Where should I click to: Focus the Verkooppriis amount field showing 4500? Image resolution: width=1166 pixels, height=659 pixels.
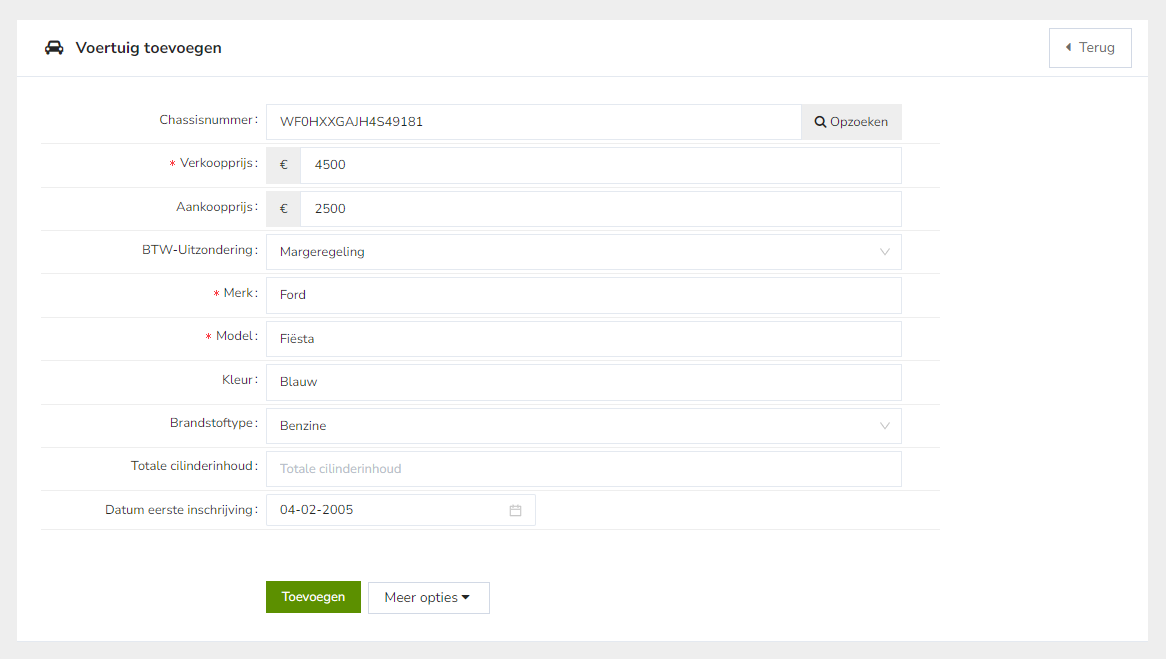point(600,165)
